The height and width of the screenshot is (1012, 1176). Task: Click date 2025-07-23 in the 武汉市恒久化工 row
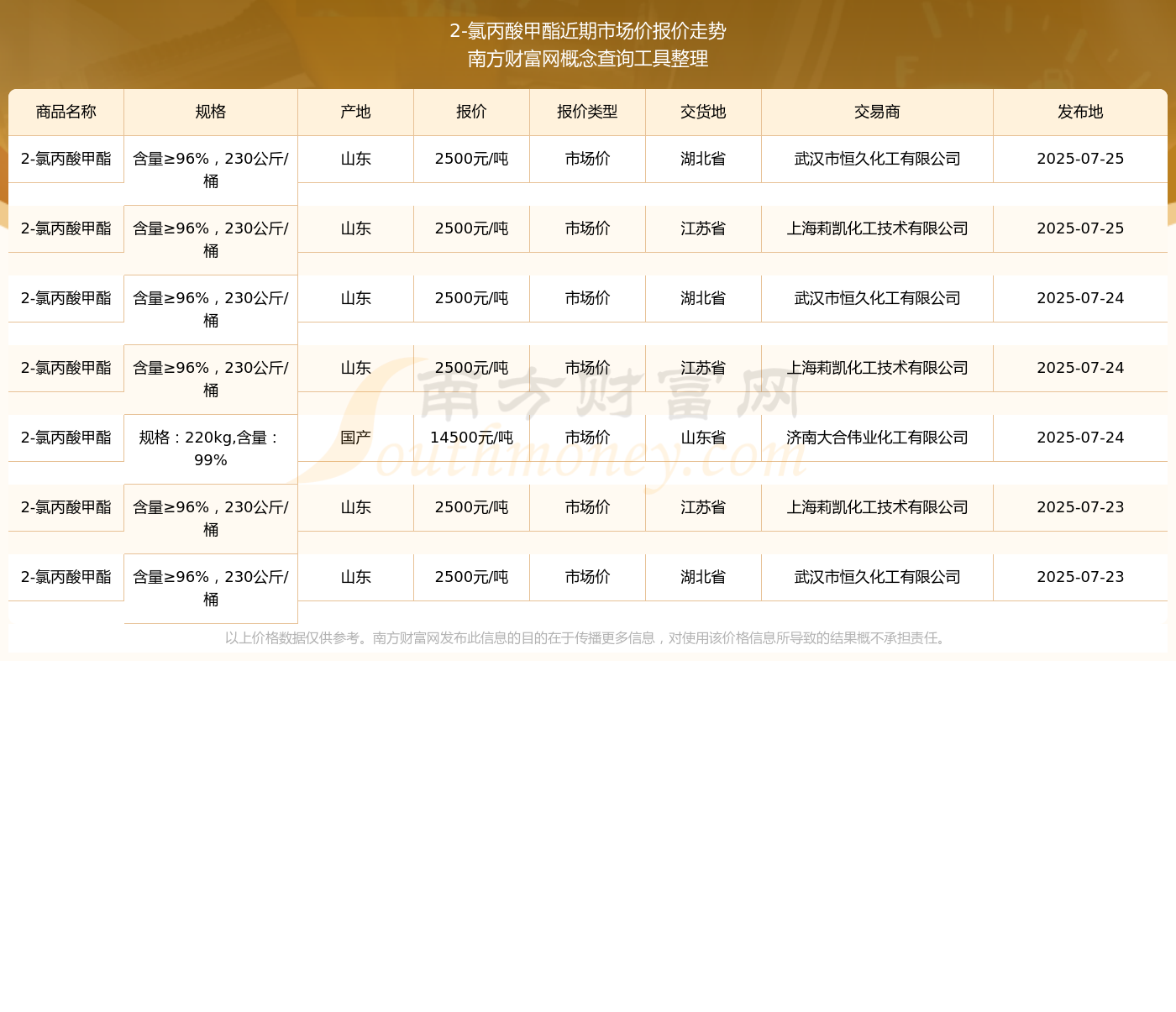tap(1080, 577)
